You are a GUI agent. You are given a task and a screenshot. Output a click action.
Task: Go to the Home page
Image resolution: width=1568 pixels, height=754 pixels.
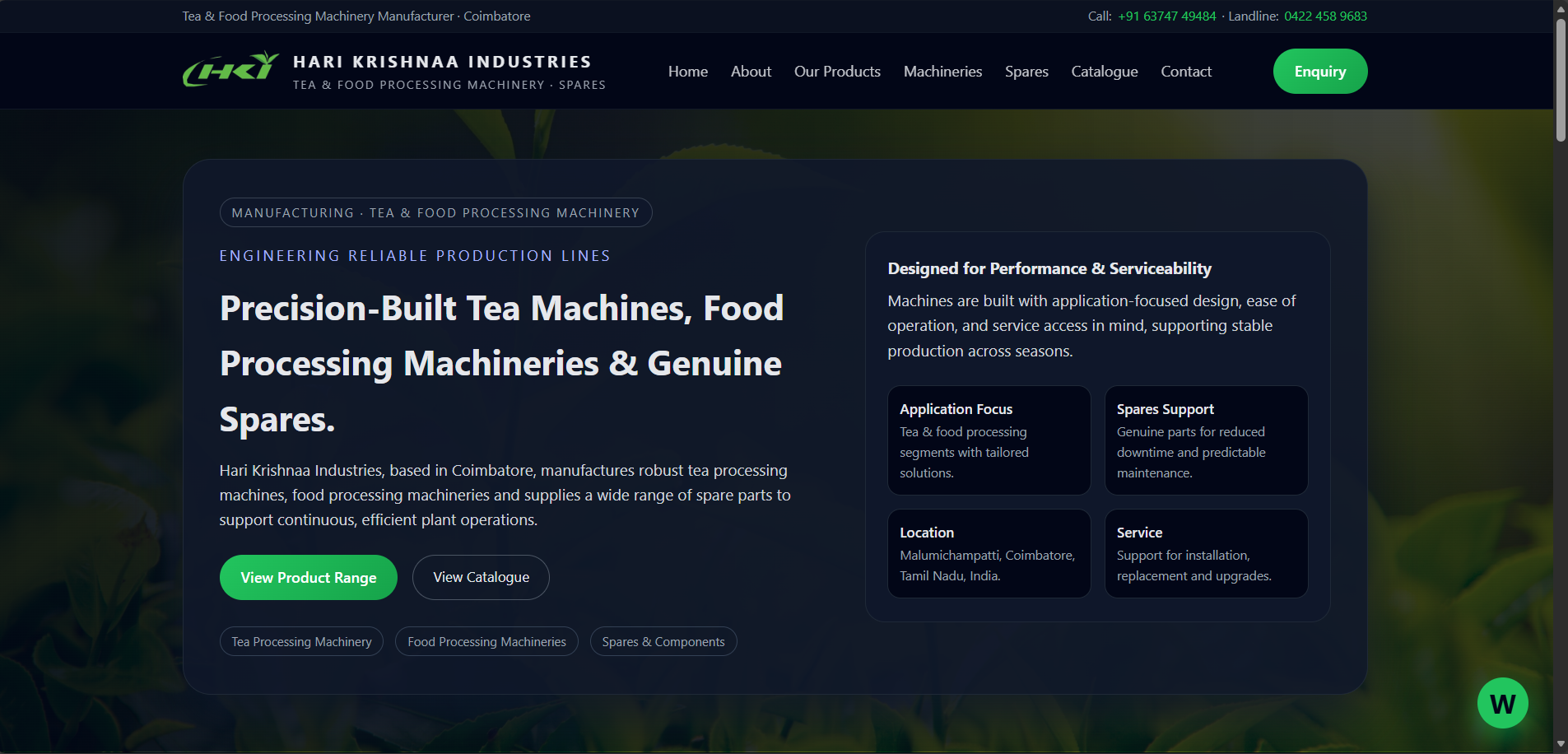[687, 72]
